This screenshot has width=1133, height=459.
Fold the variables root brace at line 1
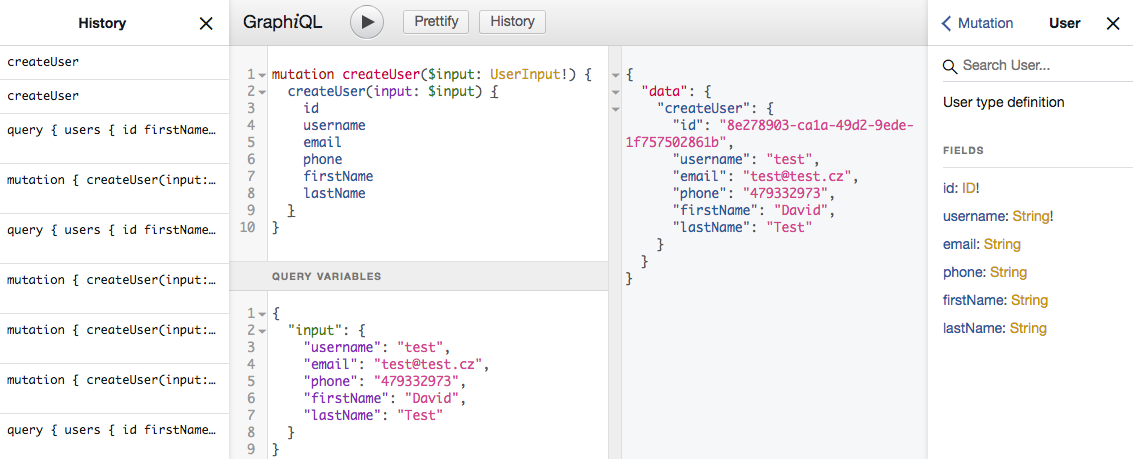pos(262,314)
